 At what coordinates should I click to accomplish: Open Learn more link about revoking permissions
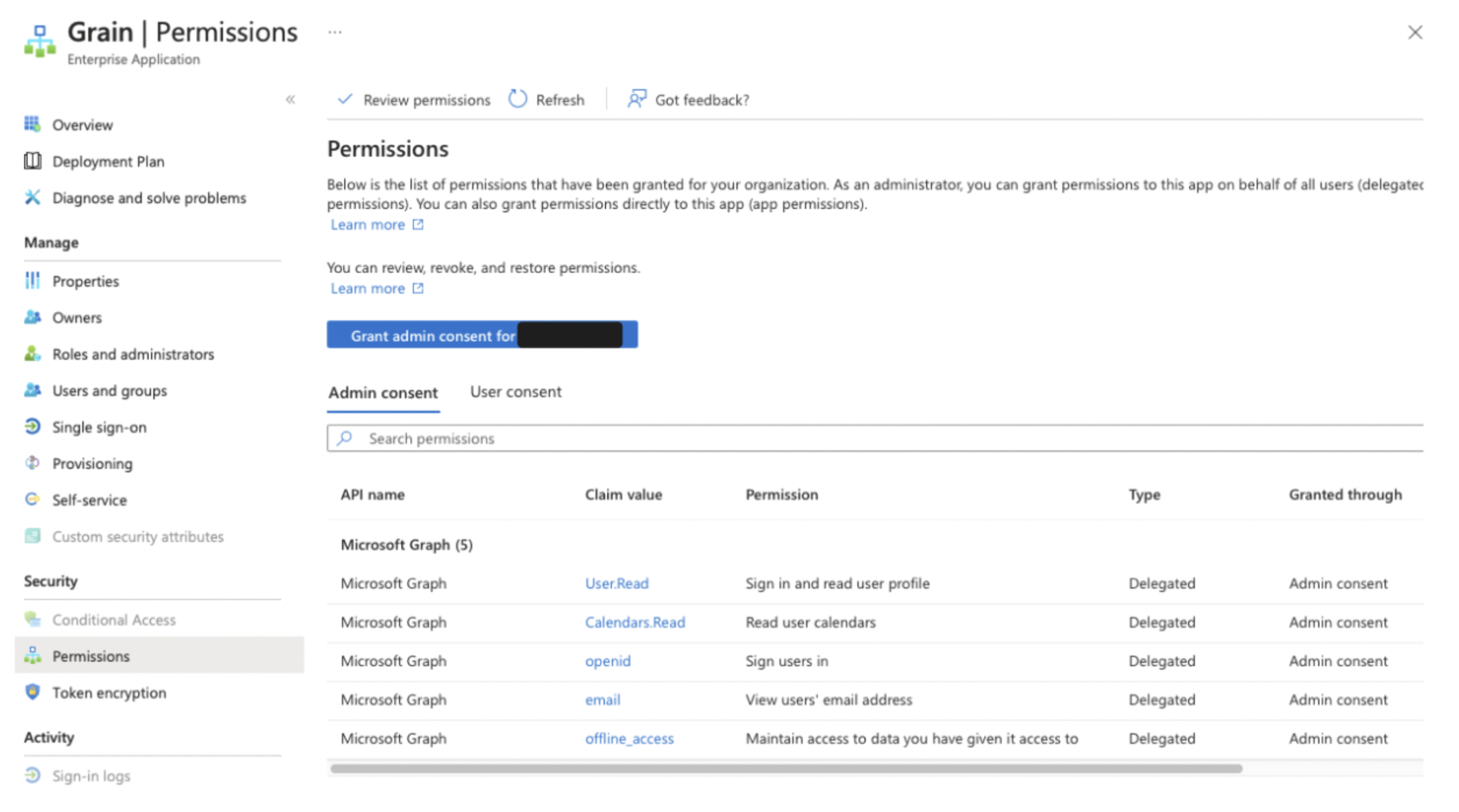click(x=368, y=288)
